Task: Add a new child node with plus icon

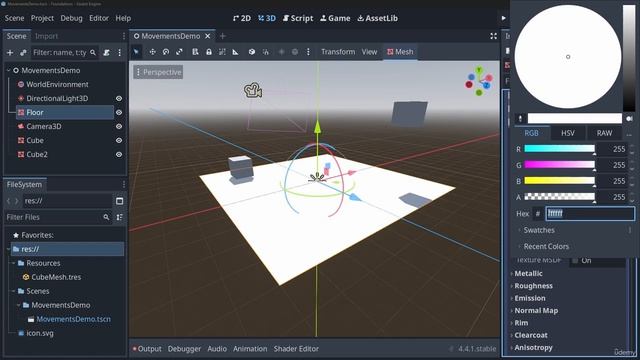Action: 10,53
